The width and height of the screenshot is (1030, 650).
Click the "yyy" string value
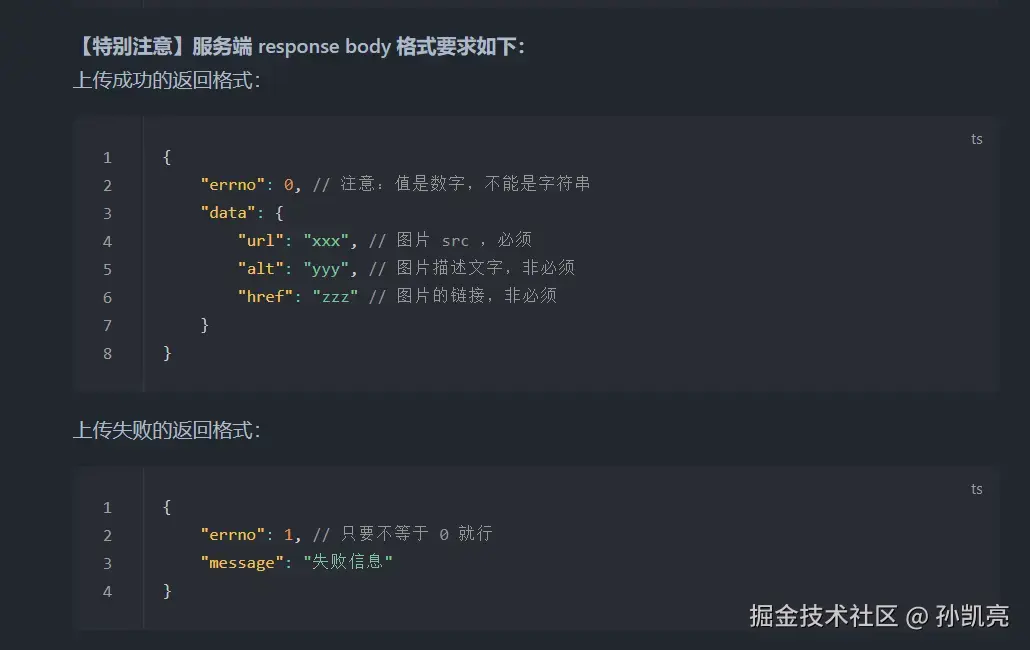tap(326, 268)
